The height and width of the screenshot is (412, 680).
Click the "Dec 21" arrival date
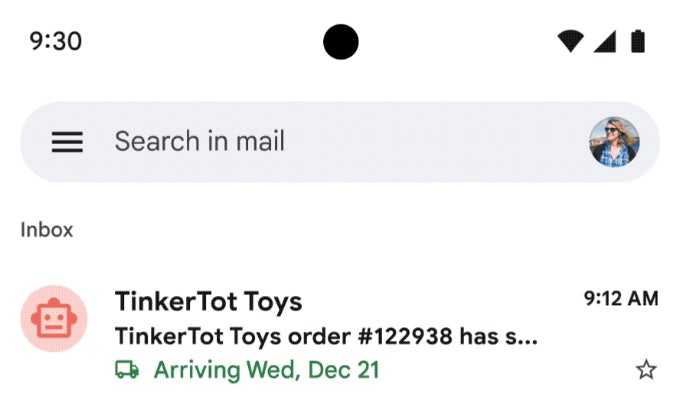coord(344,371)
